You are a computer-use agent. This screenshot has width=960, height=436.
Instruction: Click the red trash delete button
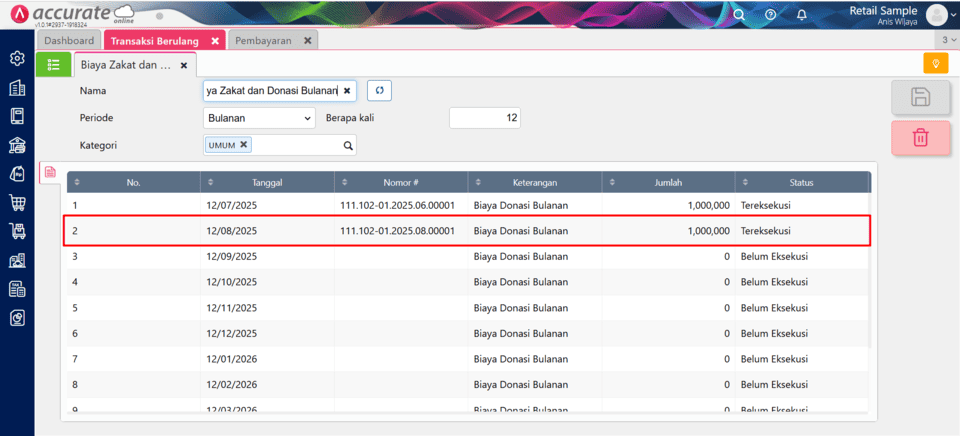coord(920,138)
